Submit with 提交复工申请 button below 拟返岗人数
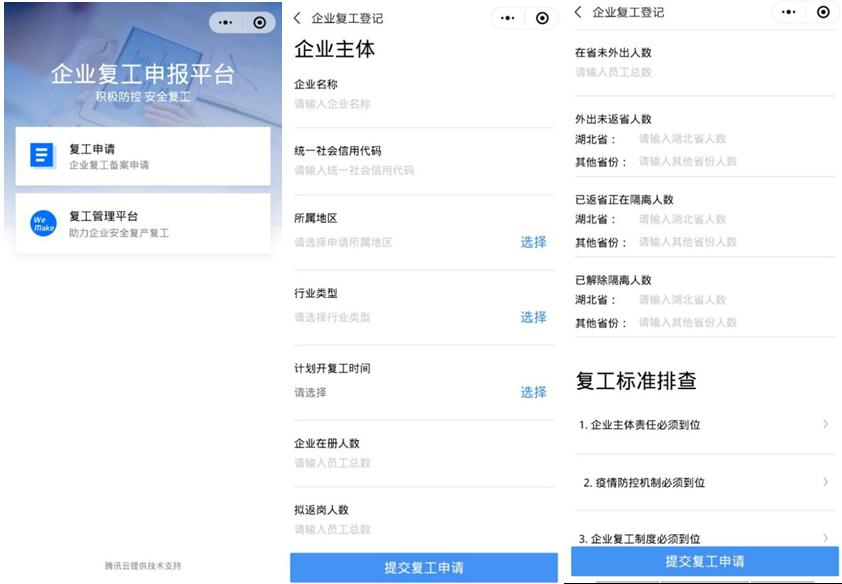 [424, 567]
